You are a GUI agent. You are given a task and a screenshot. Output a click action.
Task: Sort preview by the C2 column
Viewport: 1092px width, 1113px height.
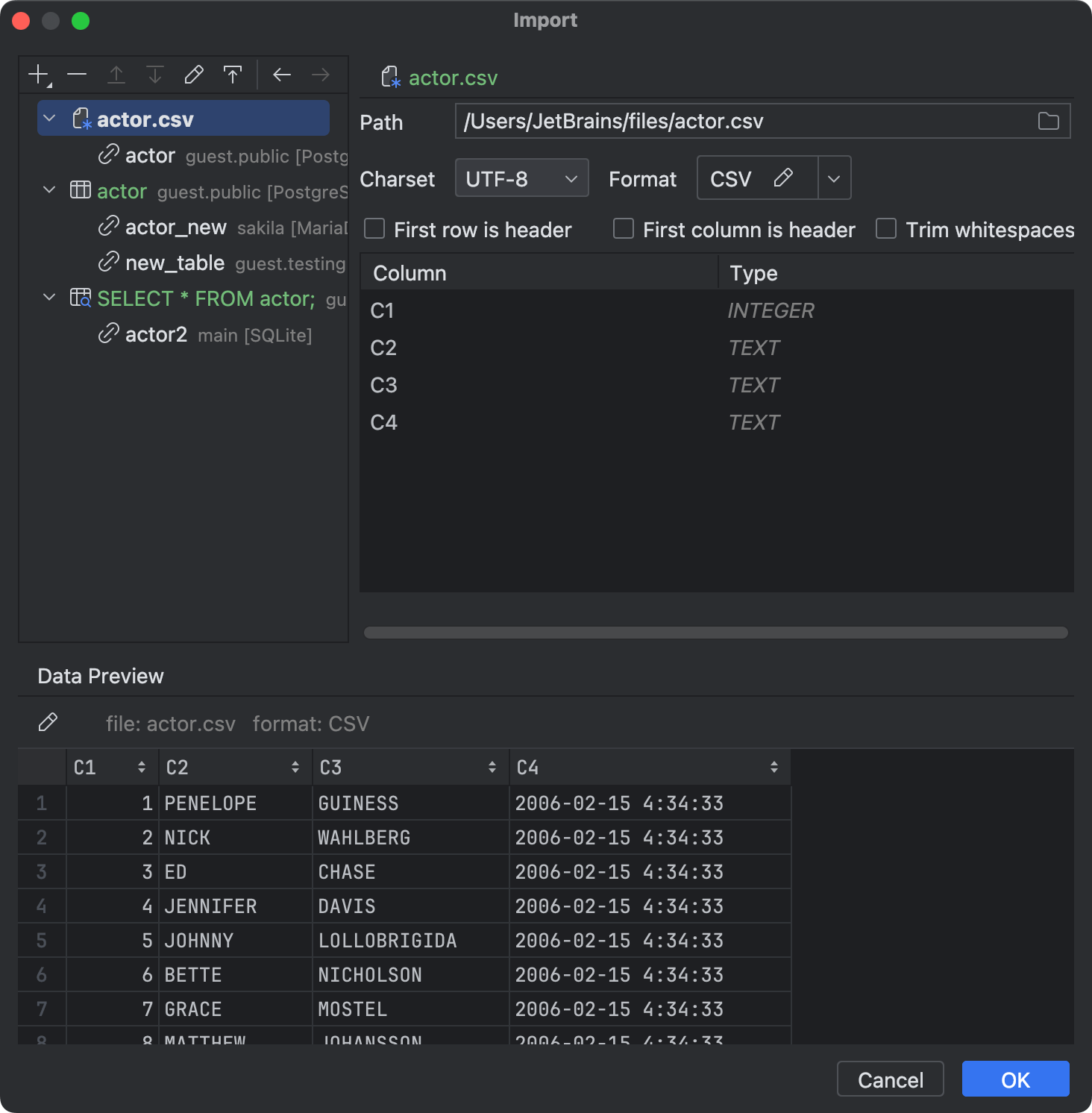pyautogui.click(x=295, y=766)
